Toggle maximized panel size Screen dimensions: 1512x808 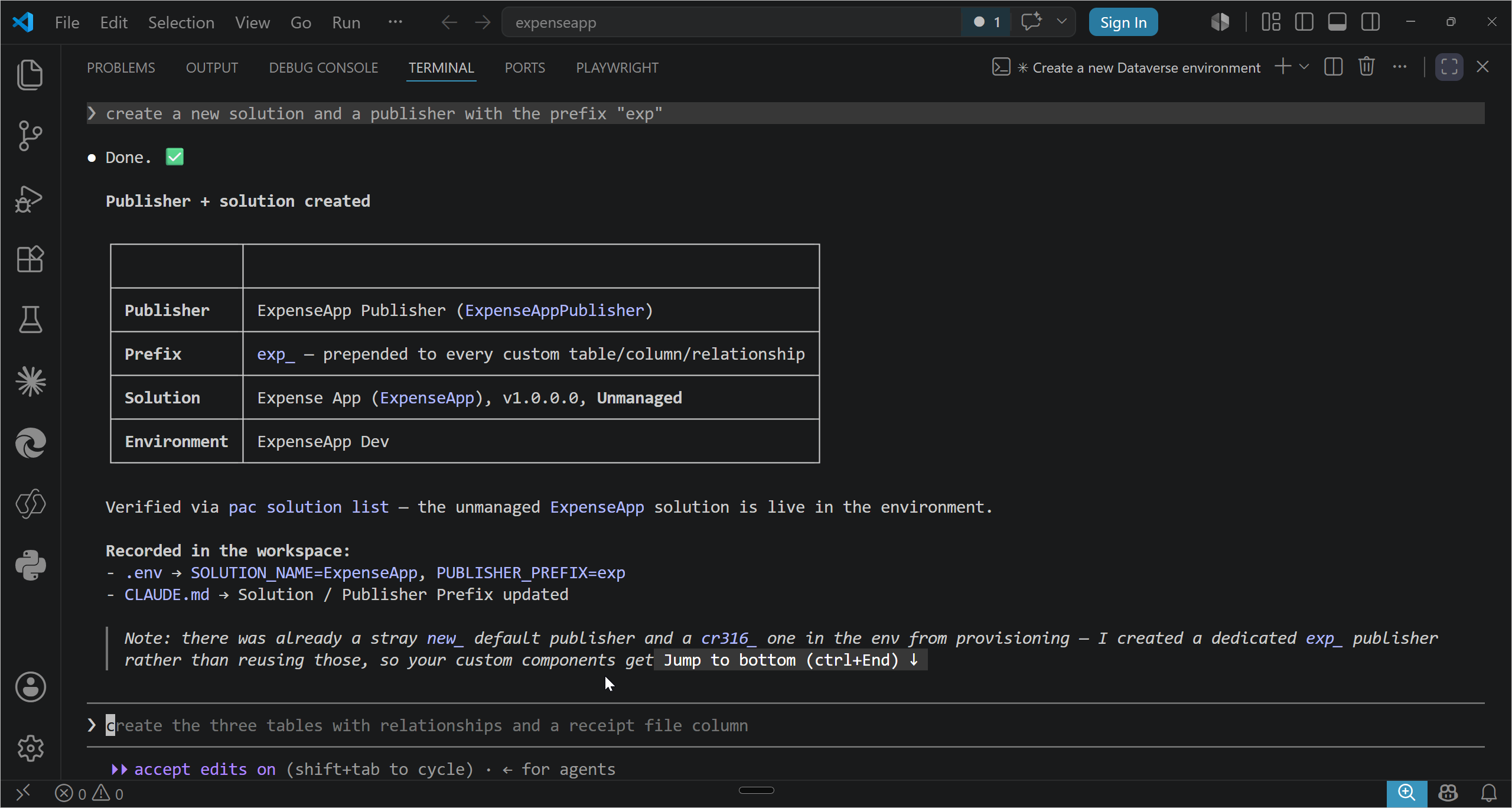1449,67
